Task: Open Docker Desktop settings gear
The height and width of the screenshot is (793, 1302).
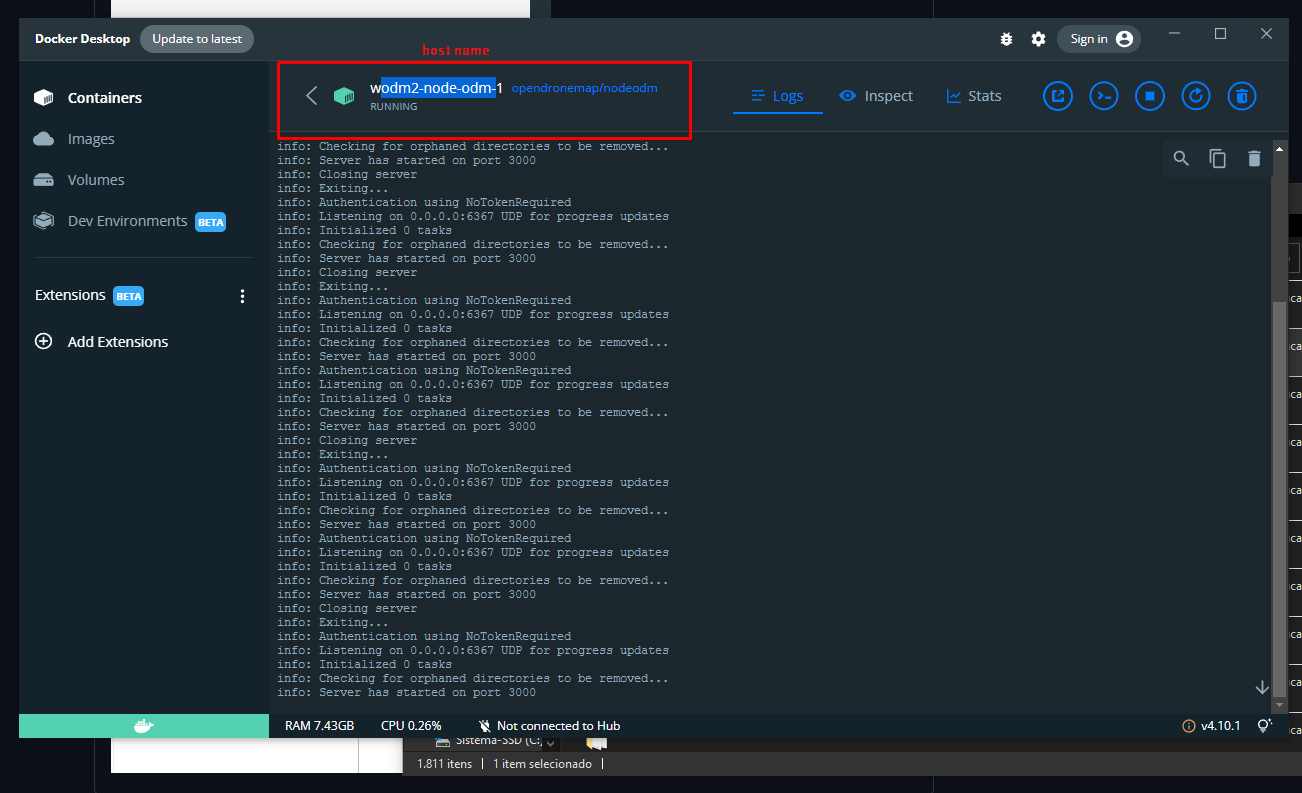Action: pos(1038,38)
